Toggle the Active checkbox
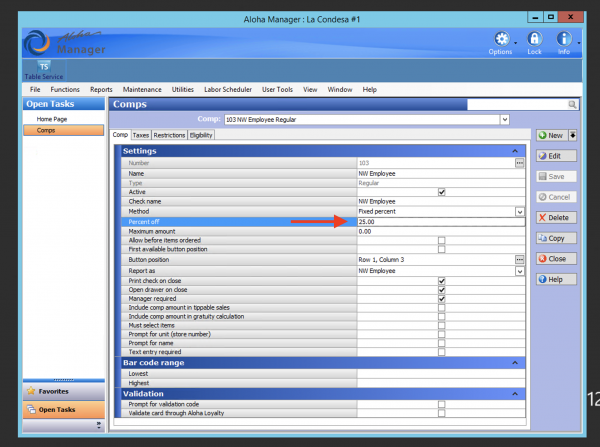The image size is (600, 447). pyautogui.click(x=442, y=192)
